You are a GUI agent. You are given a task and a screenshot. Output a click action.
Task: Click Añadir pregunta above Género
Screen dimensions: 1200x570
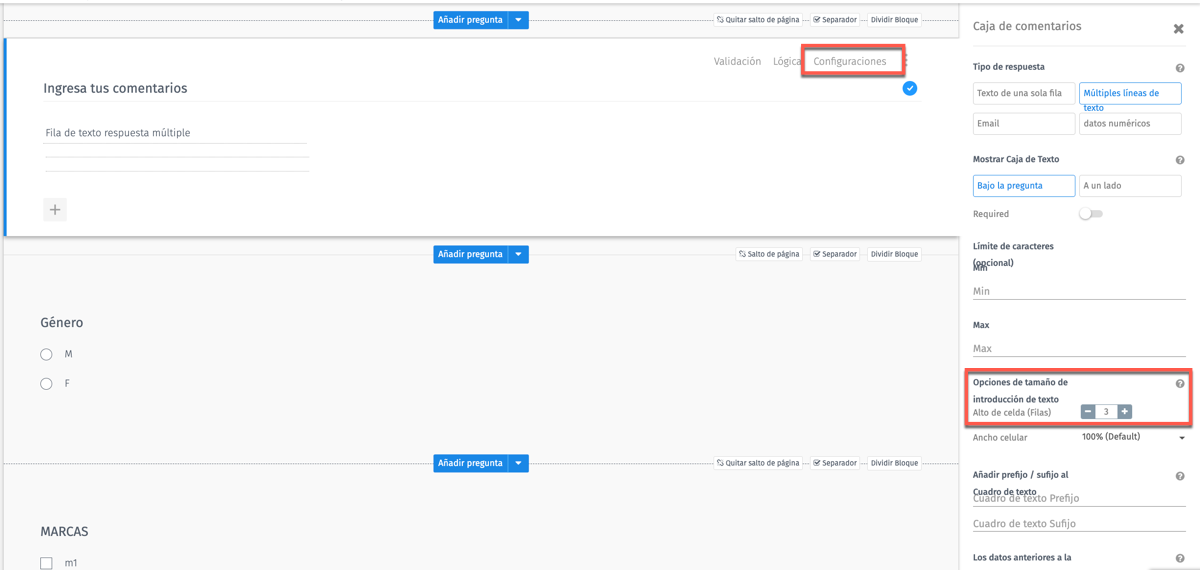470,254
